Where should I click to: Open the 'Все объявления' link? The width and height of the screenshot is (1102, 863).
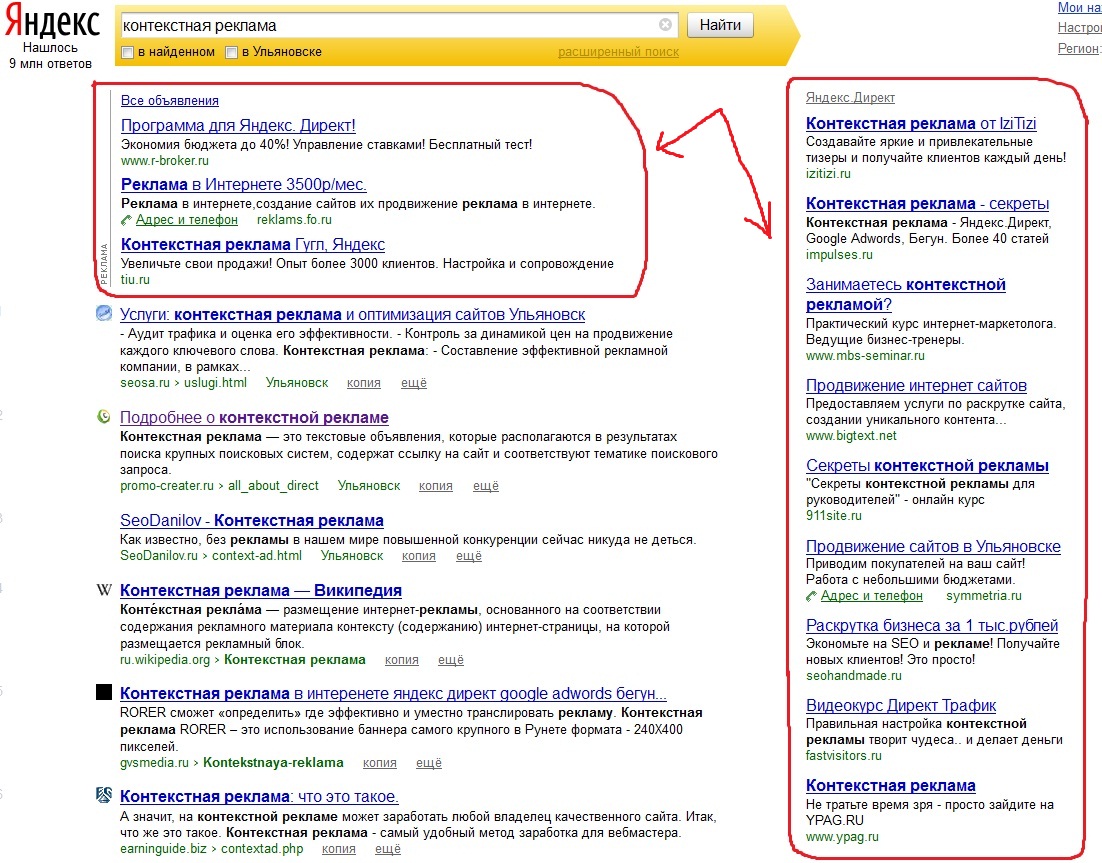[169, 100]
